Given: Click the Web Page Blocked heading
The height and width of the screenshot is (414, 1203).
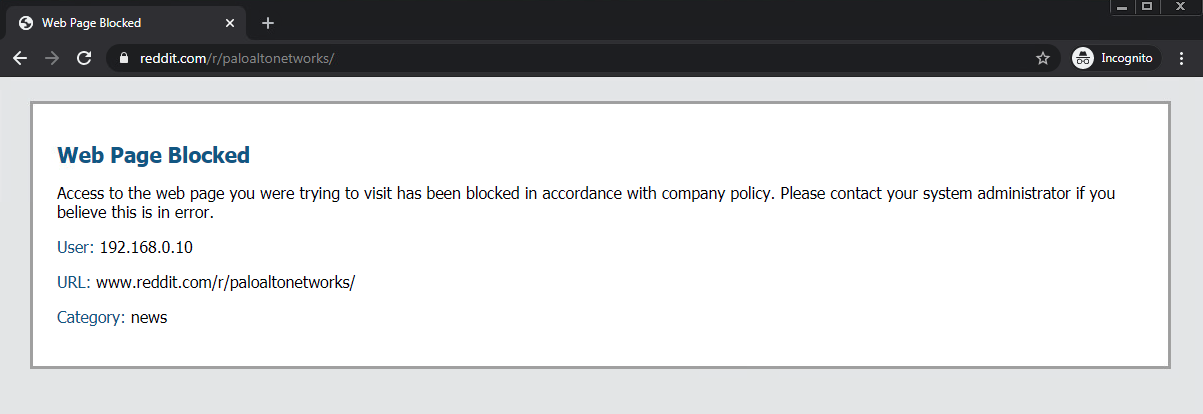Looking at the screenshot, I should [x=153, y=155].
